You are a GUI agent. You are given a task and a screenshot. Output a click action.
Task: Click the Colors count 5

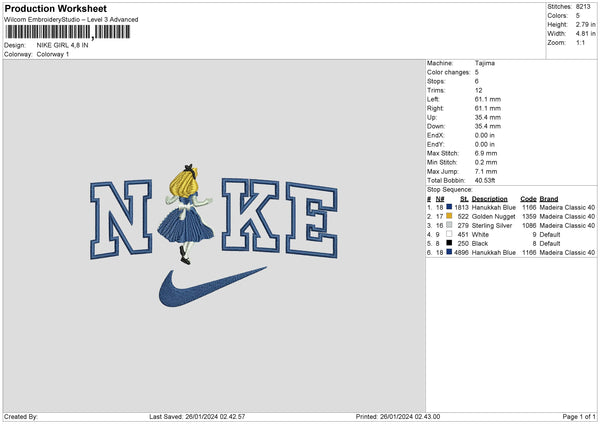(578, 16)
